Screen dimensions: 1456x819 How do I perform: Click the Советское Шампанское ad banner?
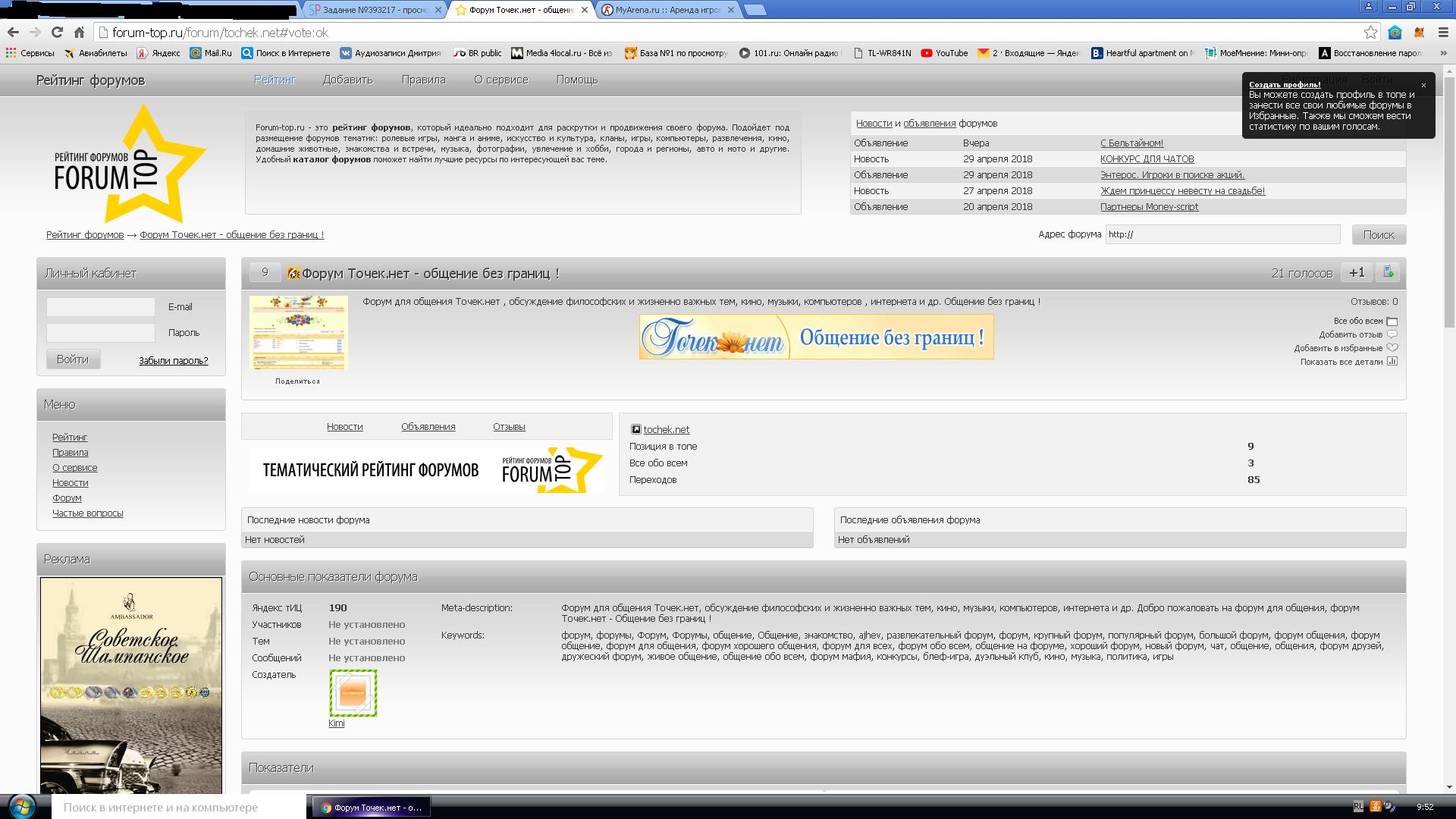coord(131,686)
